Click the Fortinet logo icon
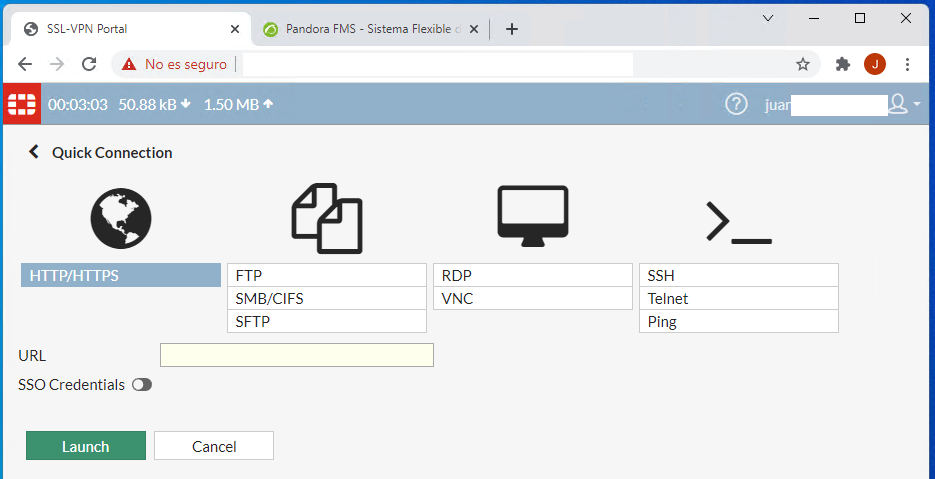 tap(21, 104)
